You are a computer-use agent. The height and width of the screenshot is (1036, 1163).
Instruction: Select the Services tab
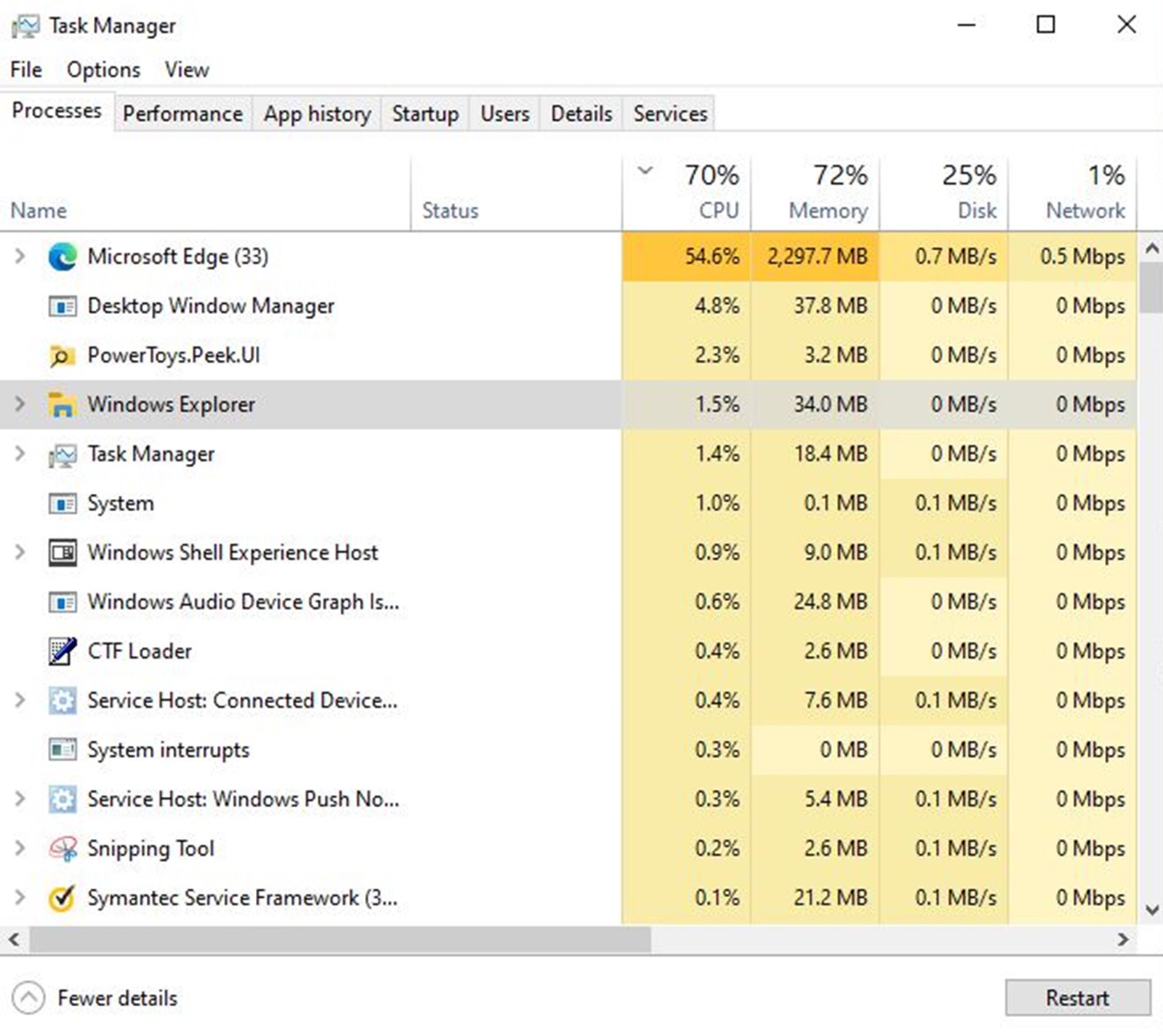[669, 113]
